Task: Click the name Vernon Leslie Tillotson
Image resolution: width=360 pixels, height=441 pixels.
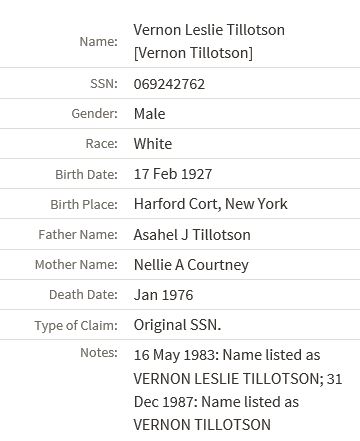Action: [209, 30]
